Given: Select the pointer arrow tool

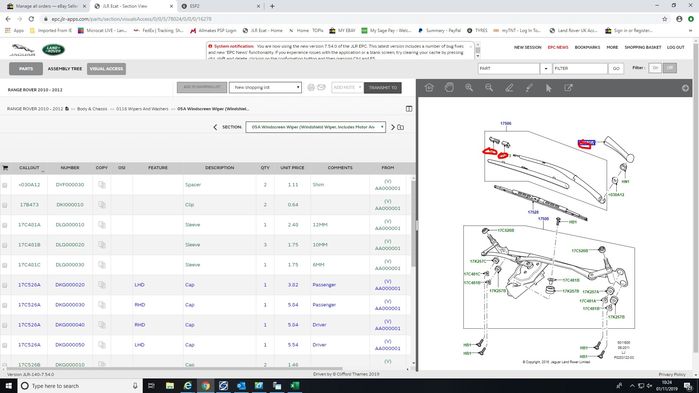Looking at the screenshot, I should (549, 88).
